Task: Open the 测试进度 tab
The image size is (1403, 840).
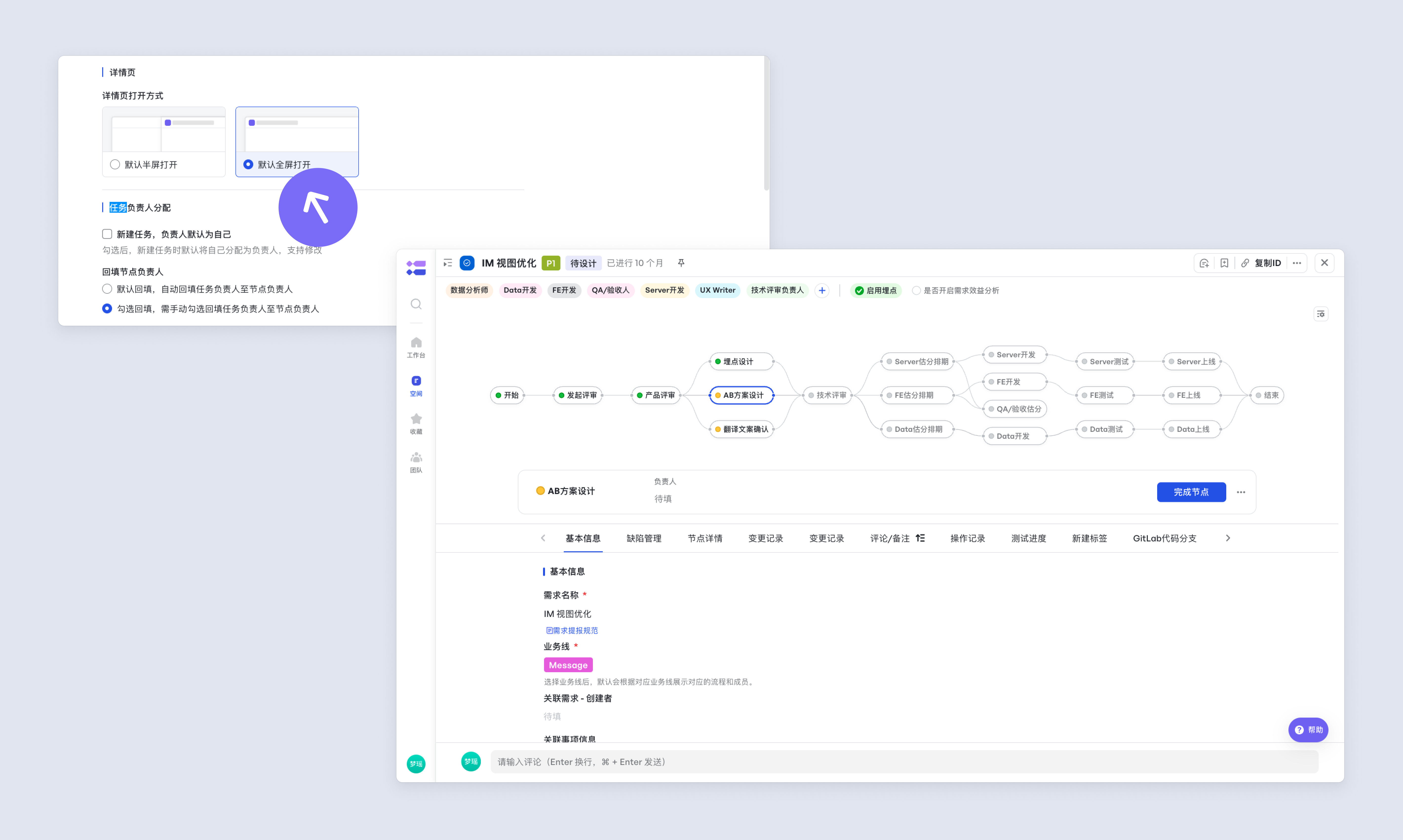Action: 1029,538
